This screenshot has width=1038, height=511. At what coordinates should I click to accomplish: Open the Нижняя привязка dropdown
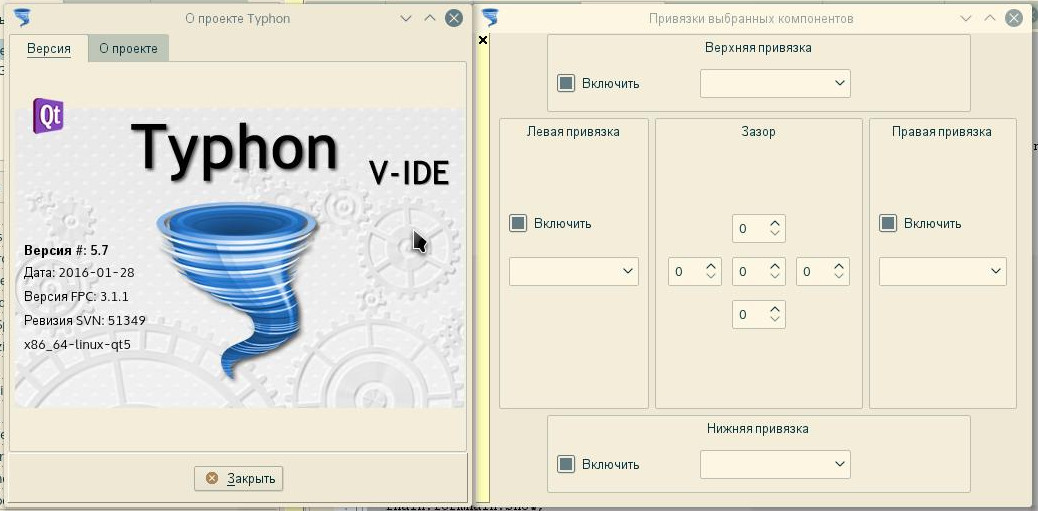click(x=775, y=464)
